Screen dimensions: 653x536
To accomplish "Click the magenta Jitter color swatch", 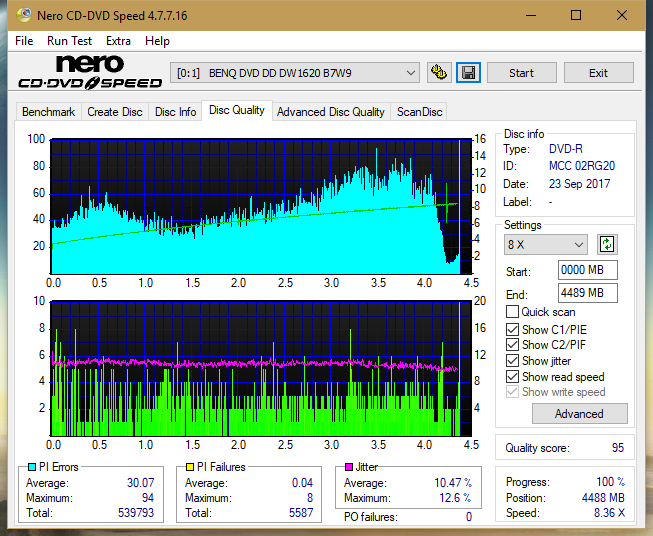I will (x=349, y=467).
